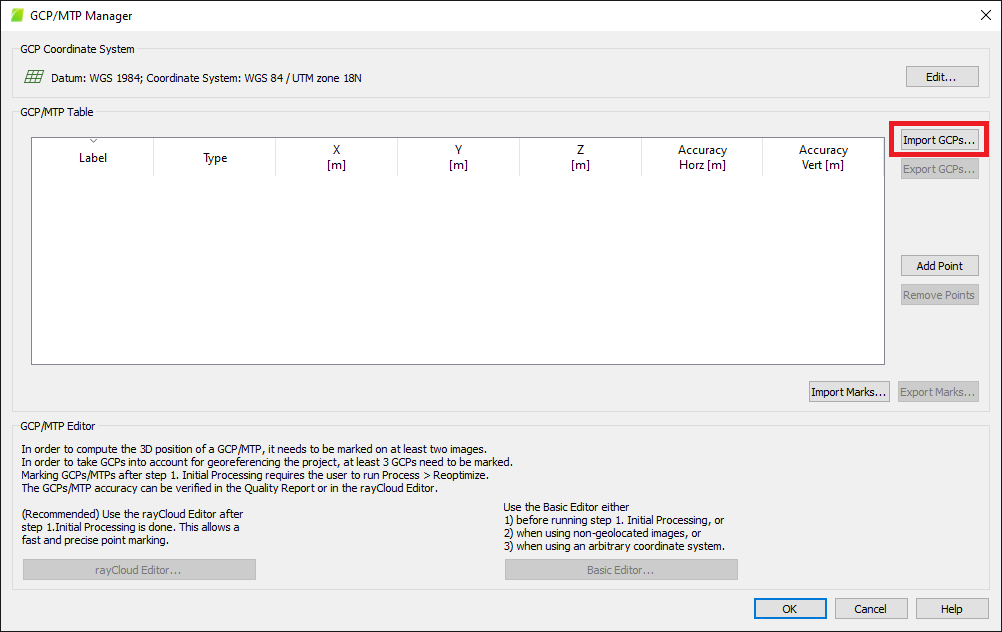The width and height of the screenshot is (1002, 632).
Task: Click the coordinate system grid icon
Action: (34, 77)
